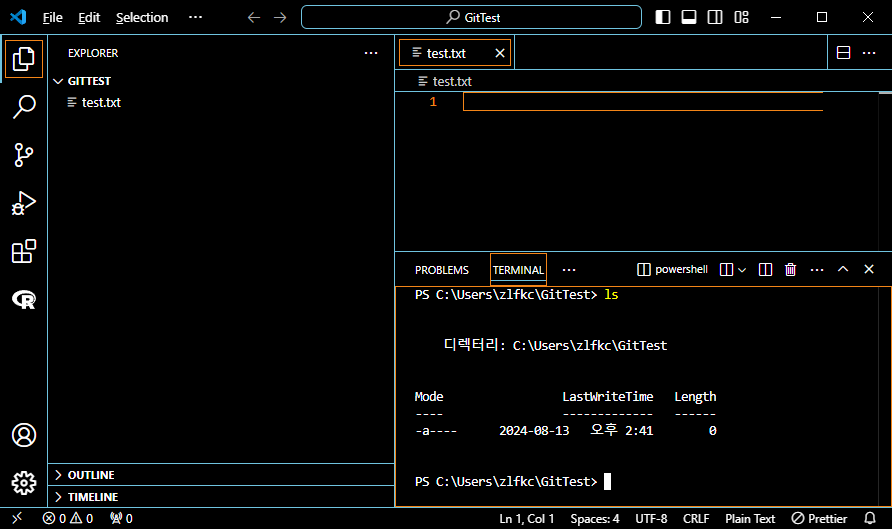Open terminal panel more actions

coord(817,270)
